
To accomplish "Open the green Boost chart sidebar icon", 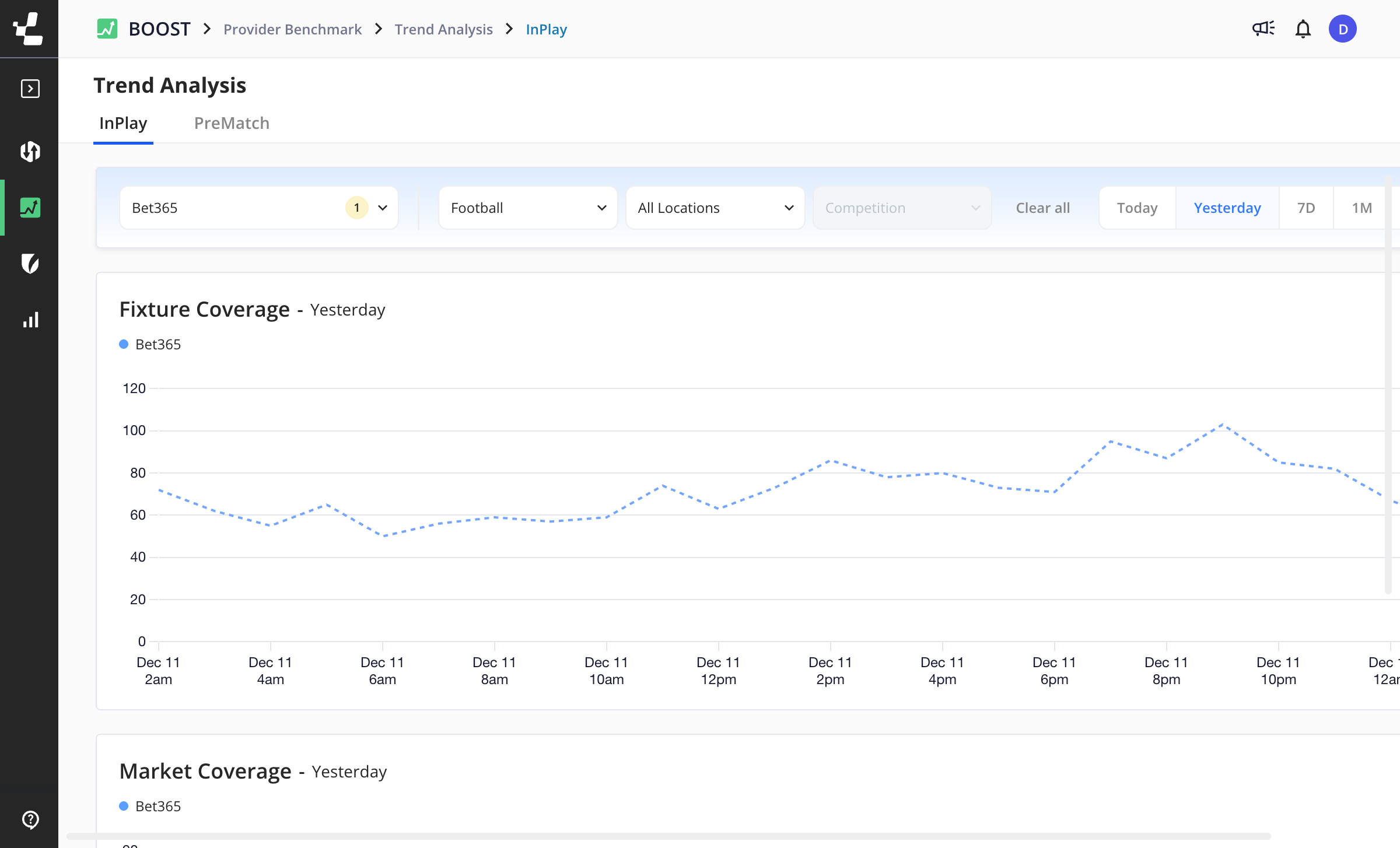I will point(30,208).
